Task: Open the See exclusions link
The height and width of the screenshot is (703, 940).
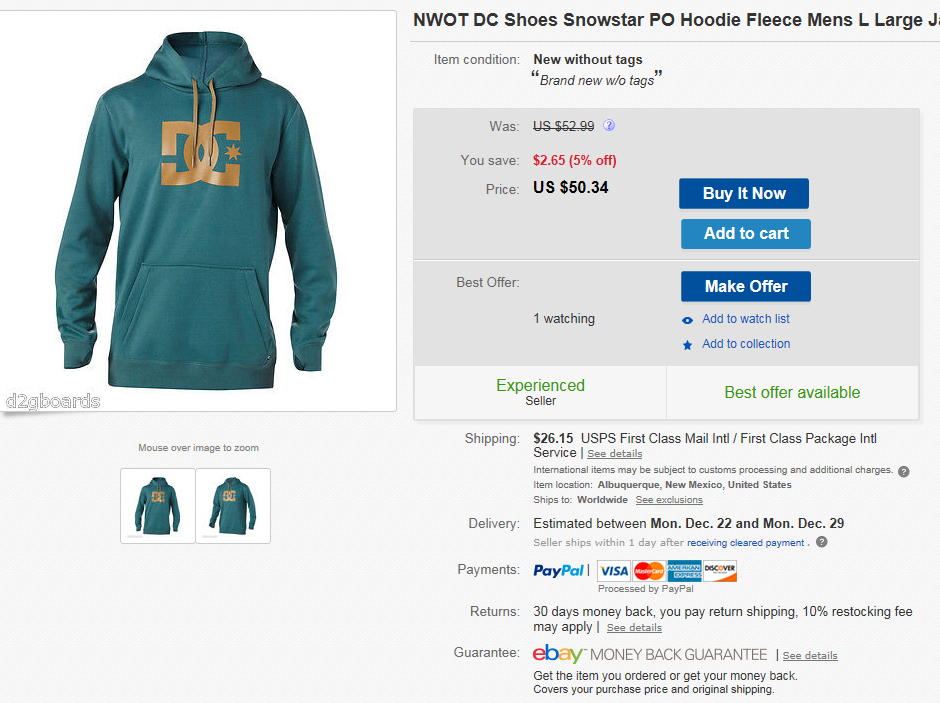Action: (669, 500)
